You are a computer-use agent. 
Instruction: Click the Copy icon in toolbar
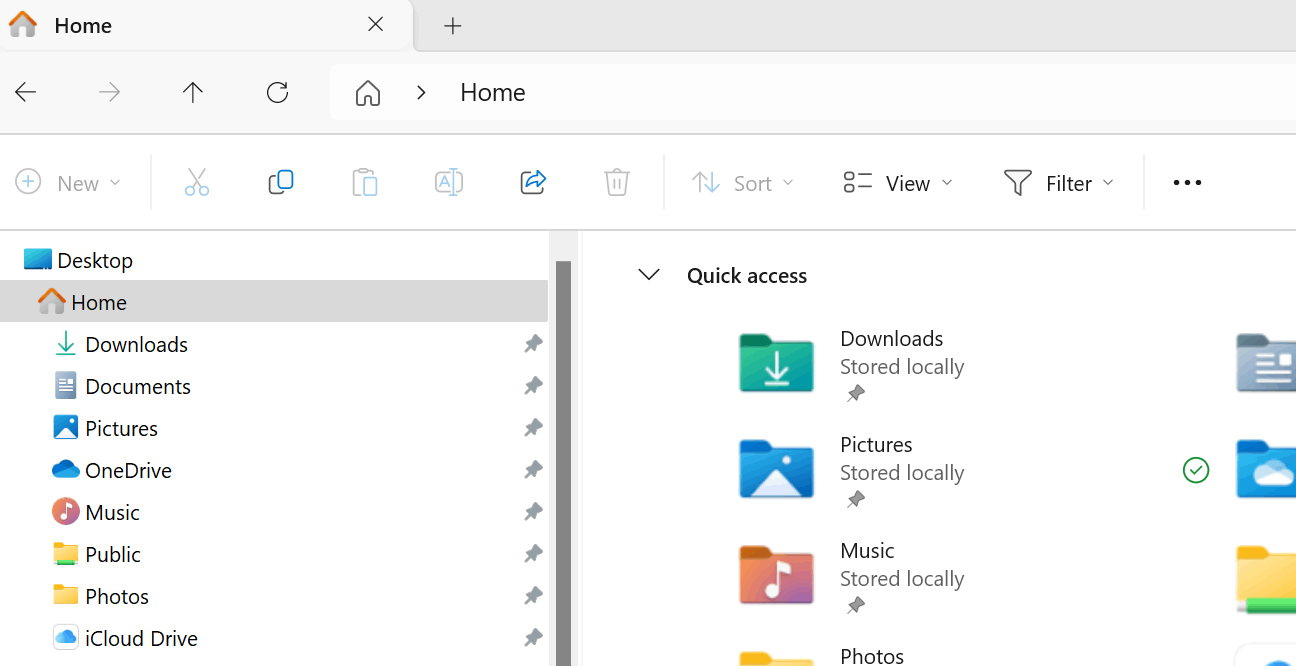tap(281, 182)
